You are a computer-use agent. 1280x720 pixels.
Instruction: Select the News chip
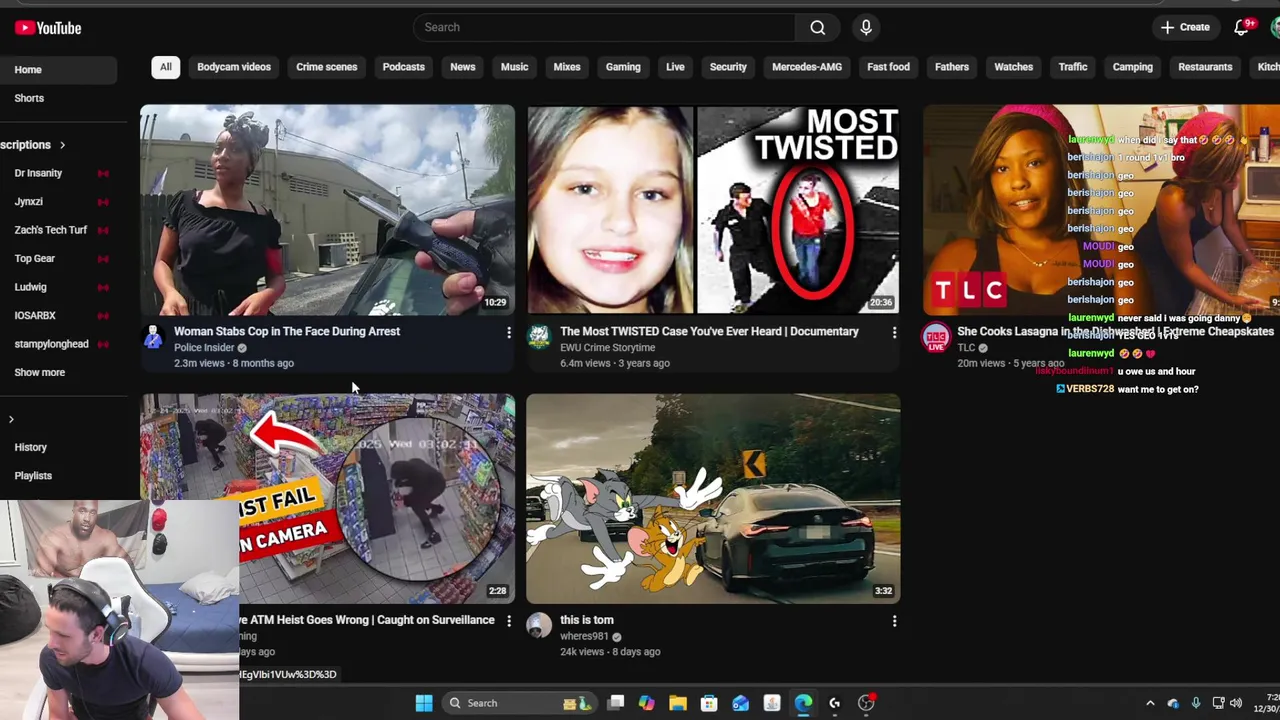point(462,67)
